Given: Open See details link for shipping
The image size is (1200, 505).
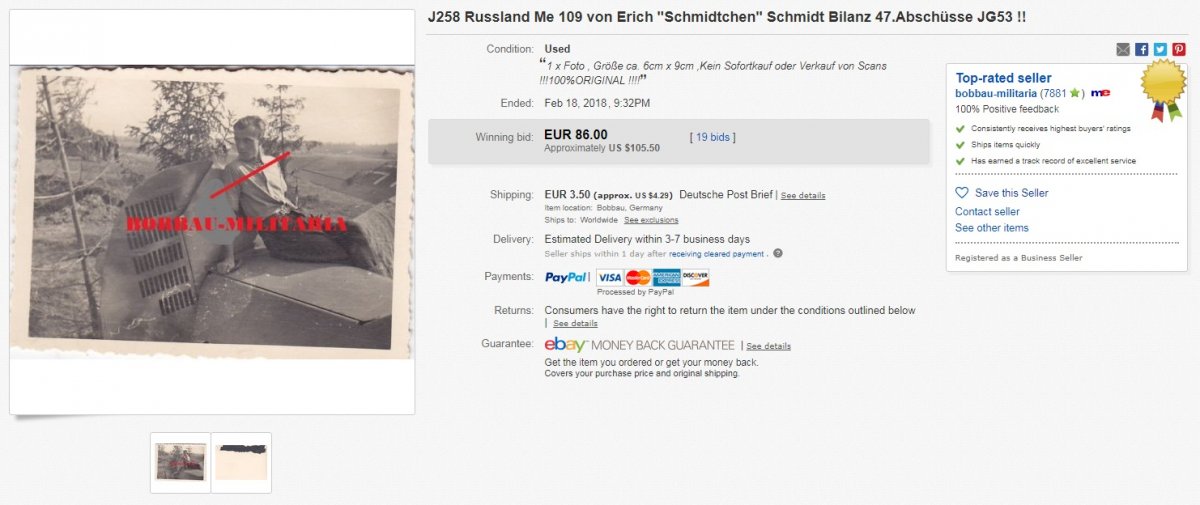Looking at the screenshot, I should coord(803,196).
